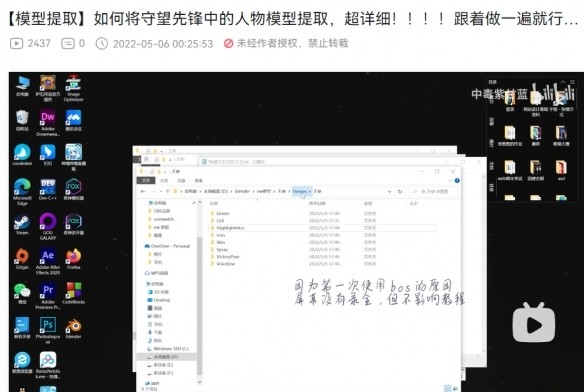
Task: Click the Heroes breadcrumb segment
Action: (300, 191)
